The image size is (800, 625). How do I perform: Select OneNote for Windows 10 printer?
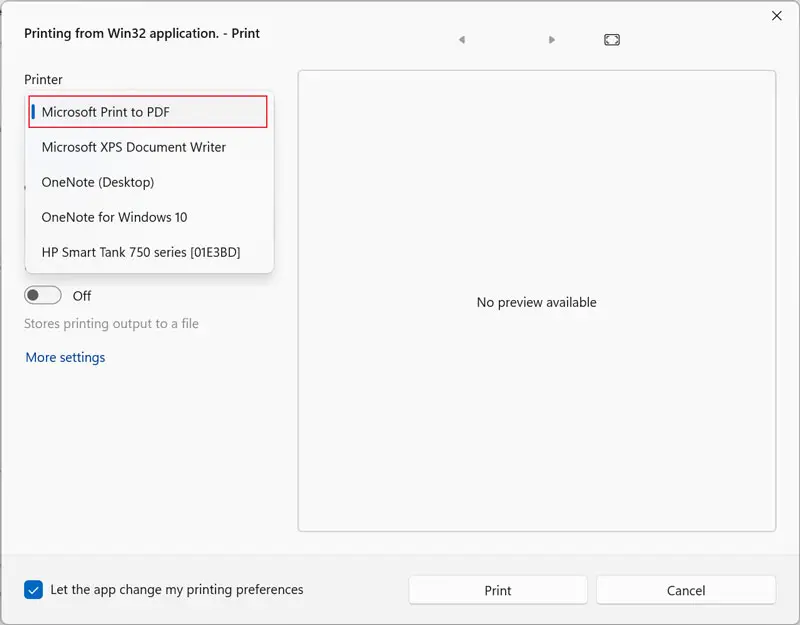[x=114, y=217]
